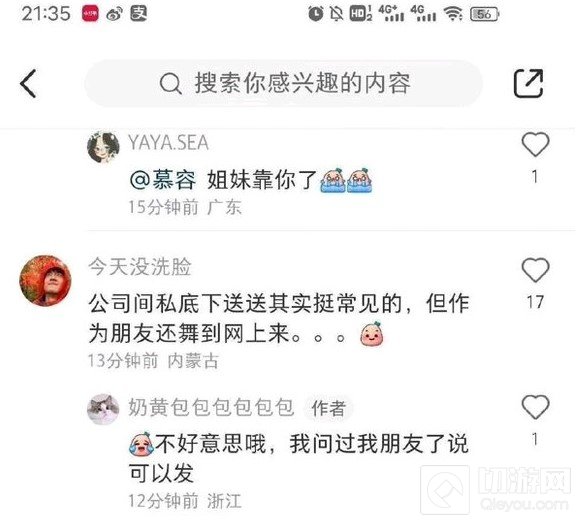The width and height of the screenshot is (576, 520).
Task: Tap username YAYA.SEA
Action: pos(168,142)
